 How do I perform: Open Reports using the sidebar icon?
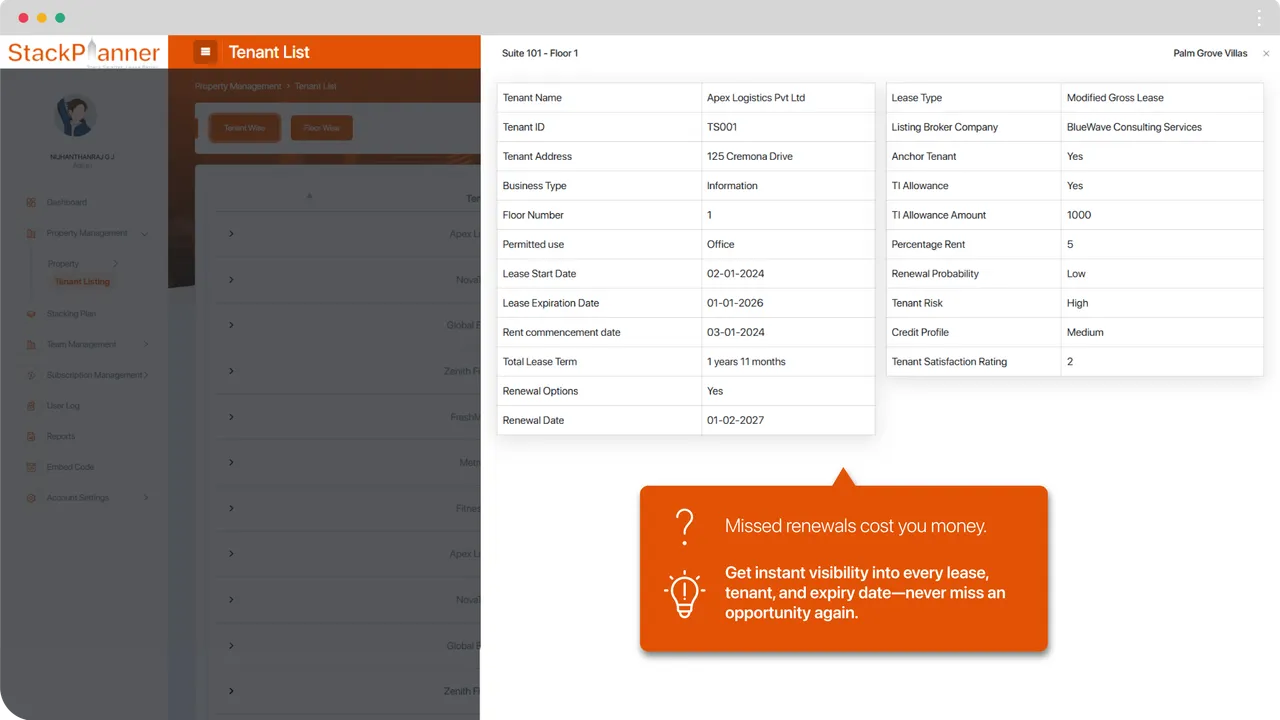pos(33,436)
